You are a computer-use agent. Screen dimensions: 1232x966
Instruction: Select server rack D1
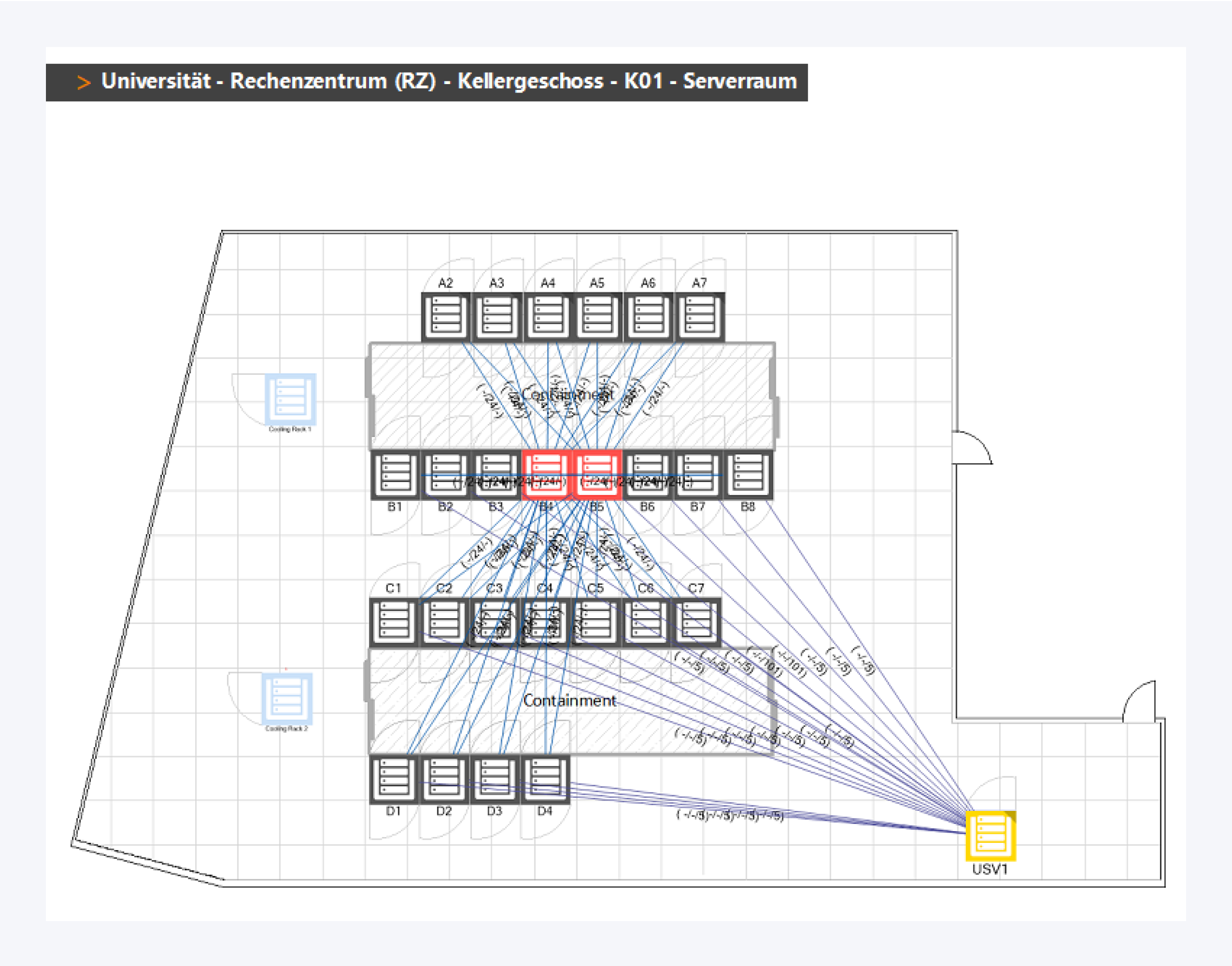click(x=394, y=779)
